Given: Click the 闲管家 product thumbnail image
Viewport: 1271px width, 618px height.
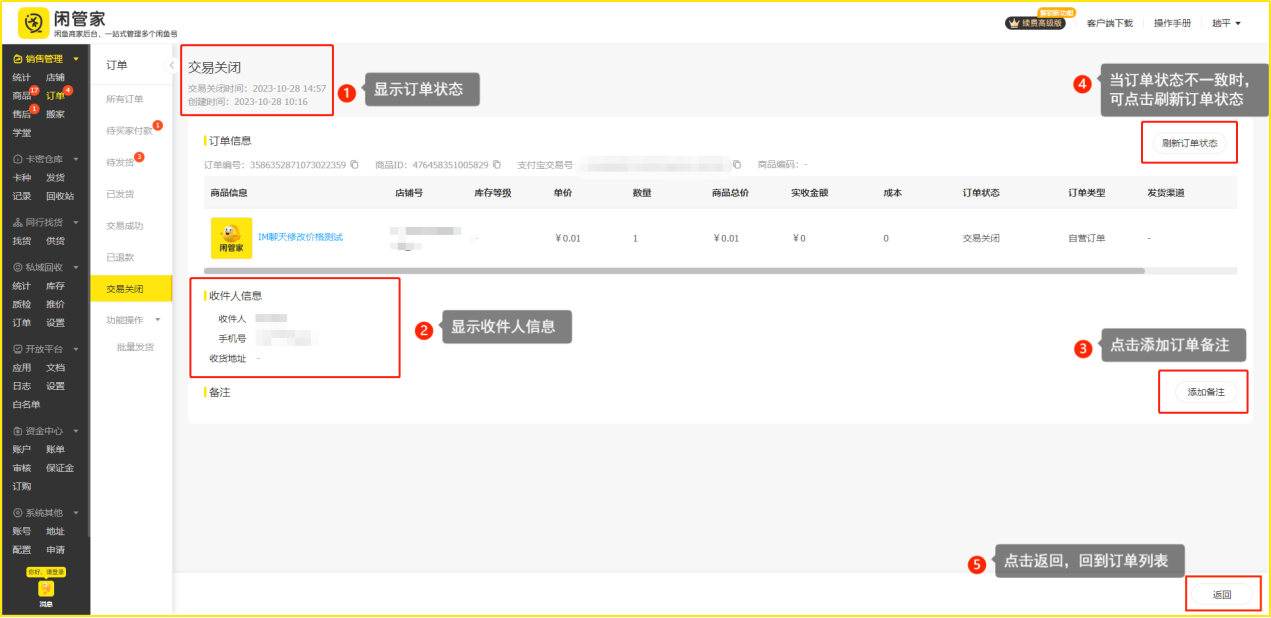Looking at the screenshot, I should pyautogui.click(x=231, y=238).
